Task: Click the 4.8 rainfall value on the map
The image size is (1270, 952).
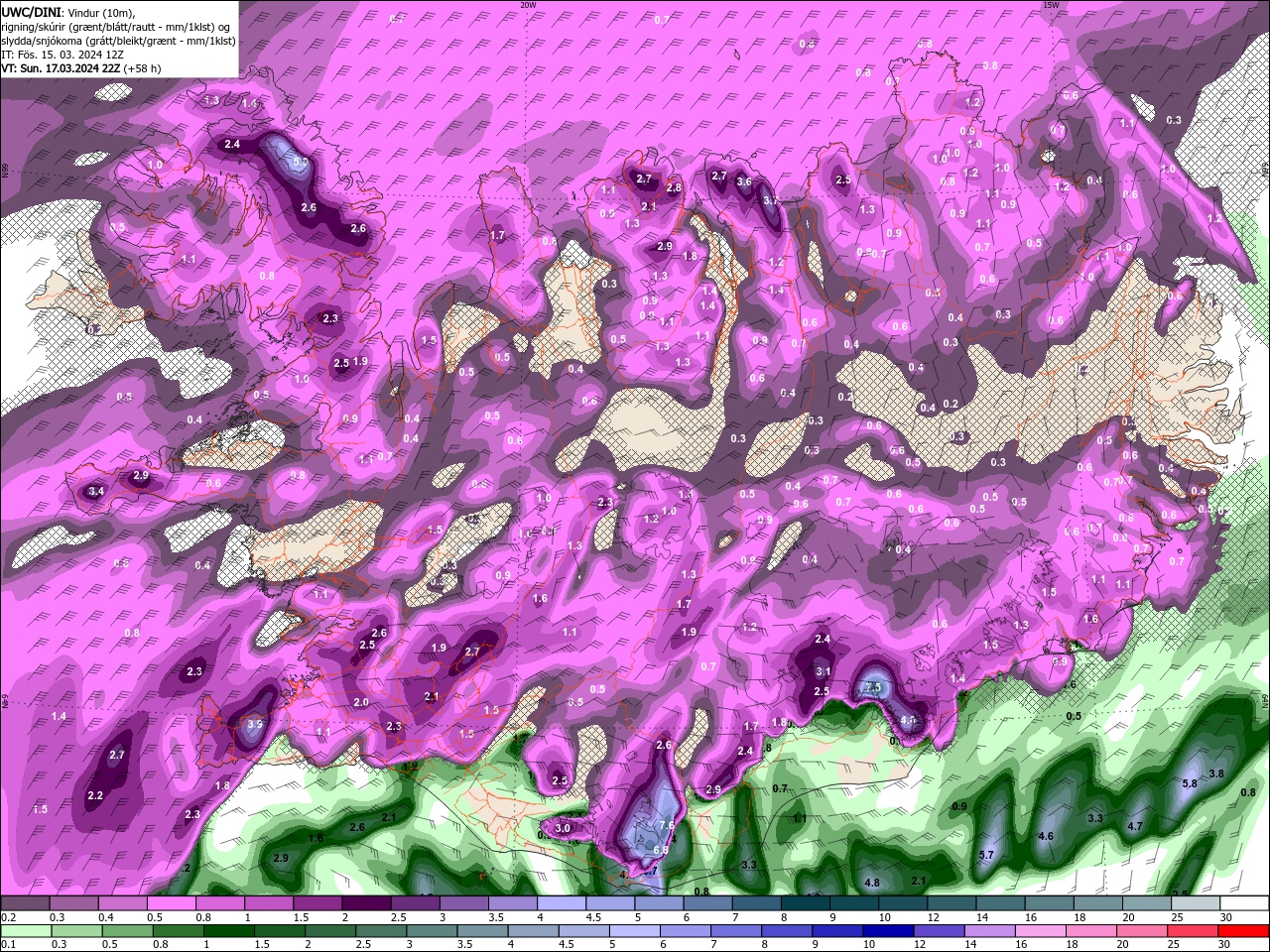Action: [872, 883]
